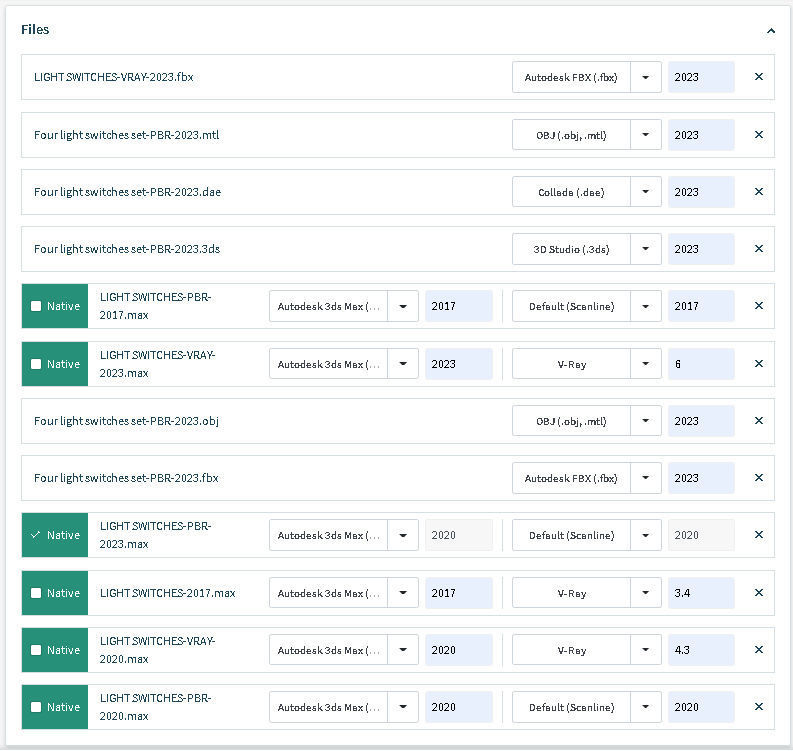Delete LIGHT SWITCHES-2017.max file with X

[x=758, y=593]
